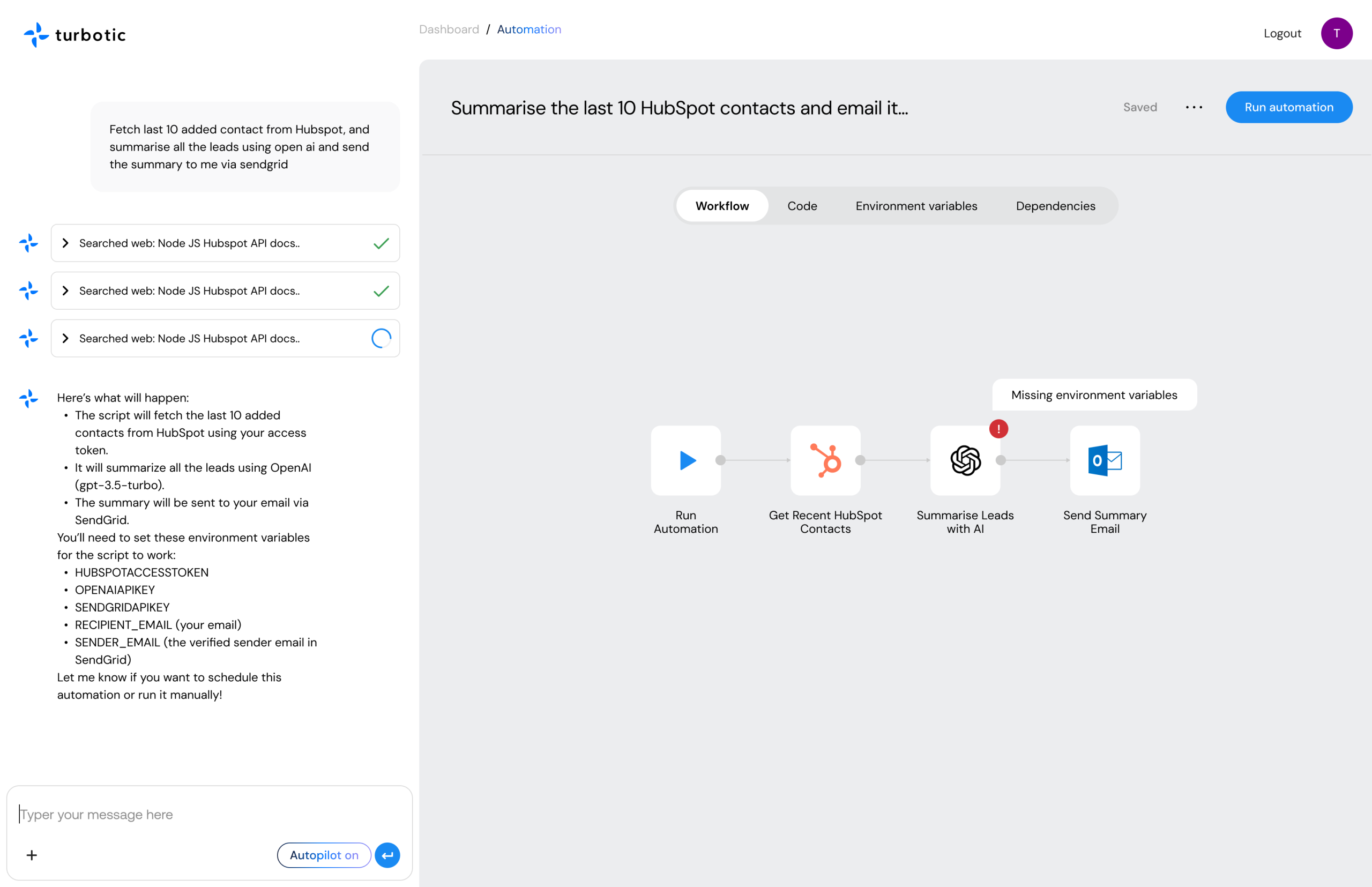Click the 'SENDER_EMAIL' bullet text
This screenshot has height=887, width=1372.
[x=196, y=651]
